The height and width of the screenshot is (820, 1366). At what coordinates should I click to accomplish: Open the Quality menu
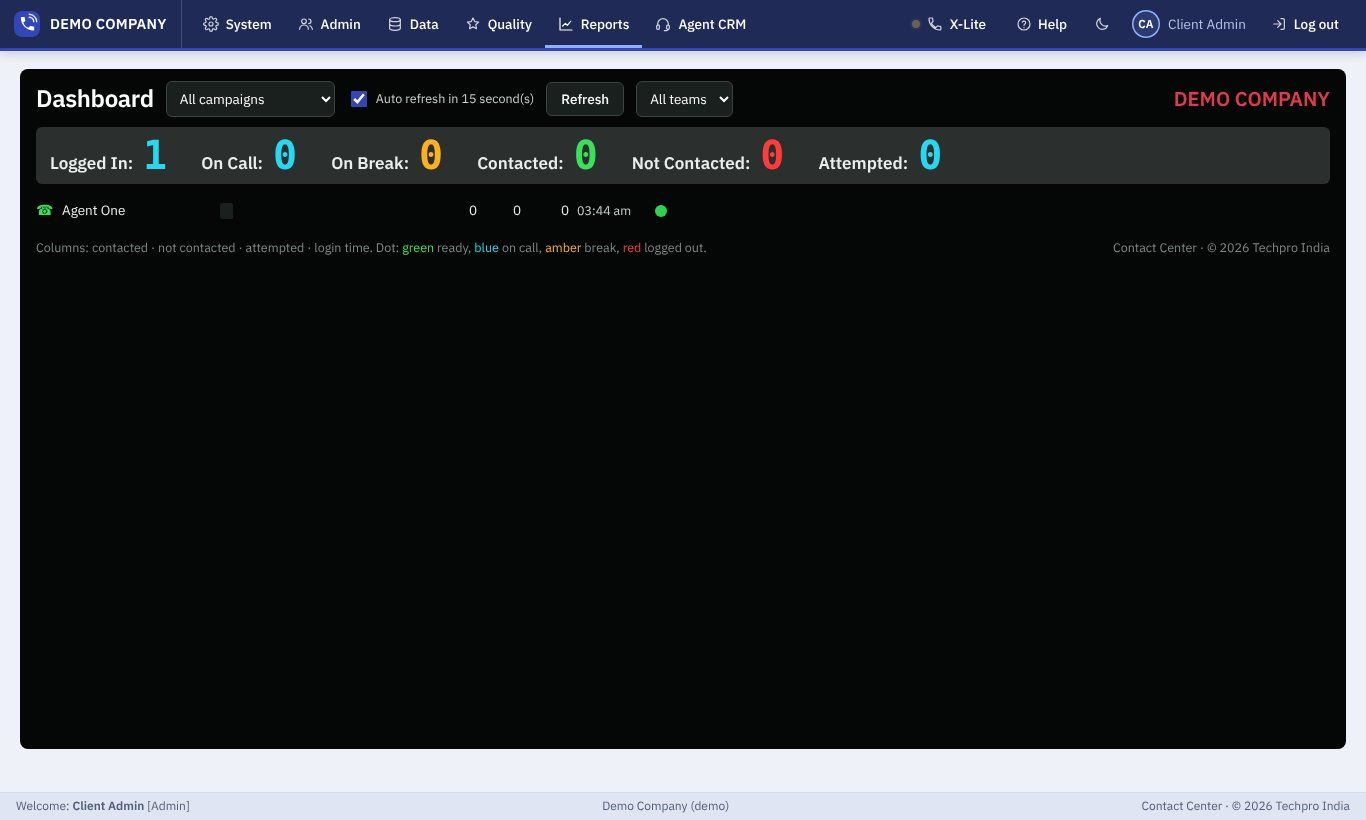[x=498, y=24]
